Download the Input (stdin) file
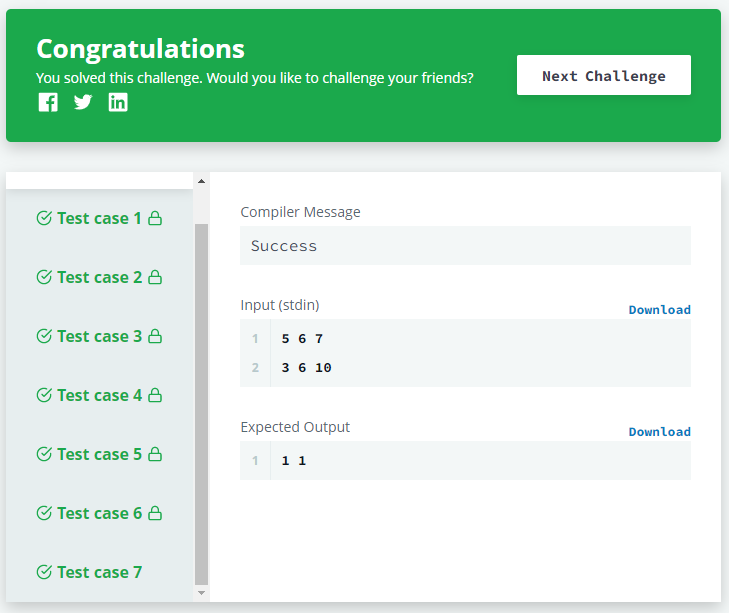Image resolution: width=729 pixels, height=613 pixels. (x=660, y=310)
